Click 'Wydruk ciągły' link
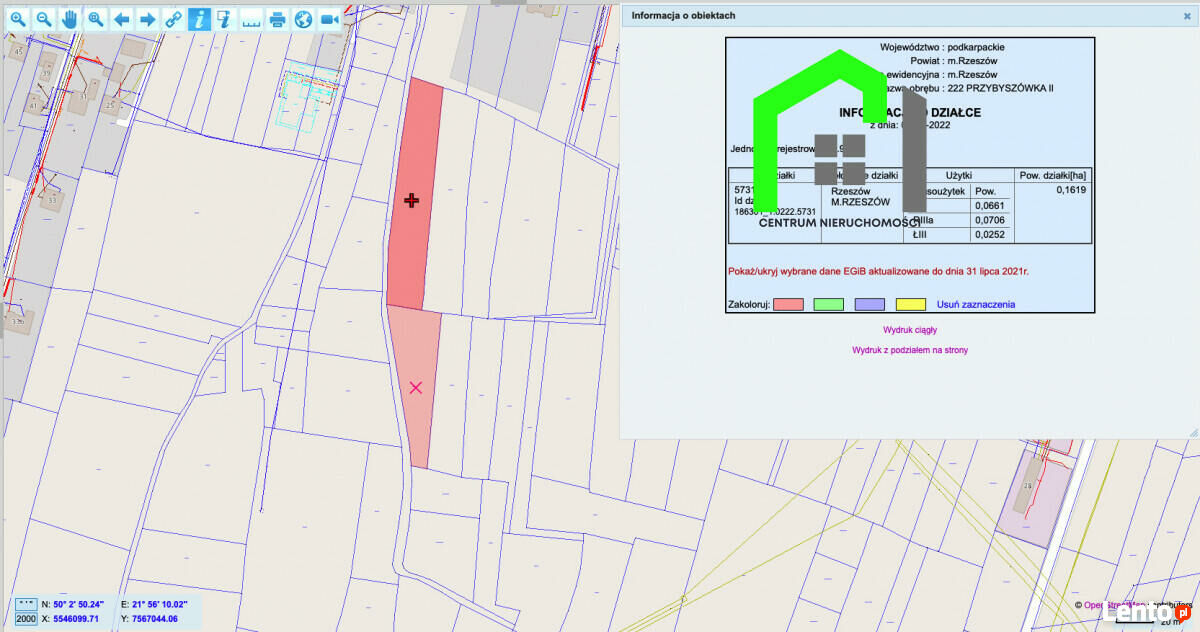This screenshot has height=632, width=1200. pyautogui.click(x=910, y=329)
